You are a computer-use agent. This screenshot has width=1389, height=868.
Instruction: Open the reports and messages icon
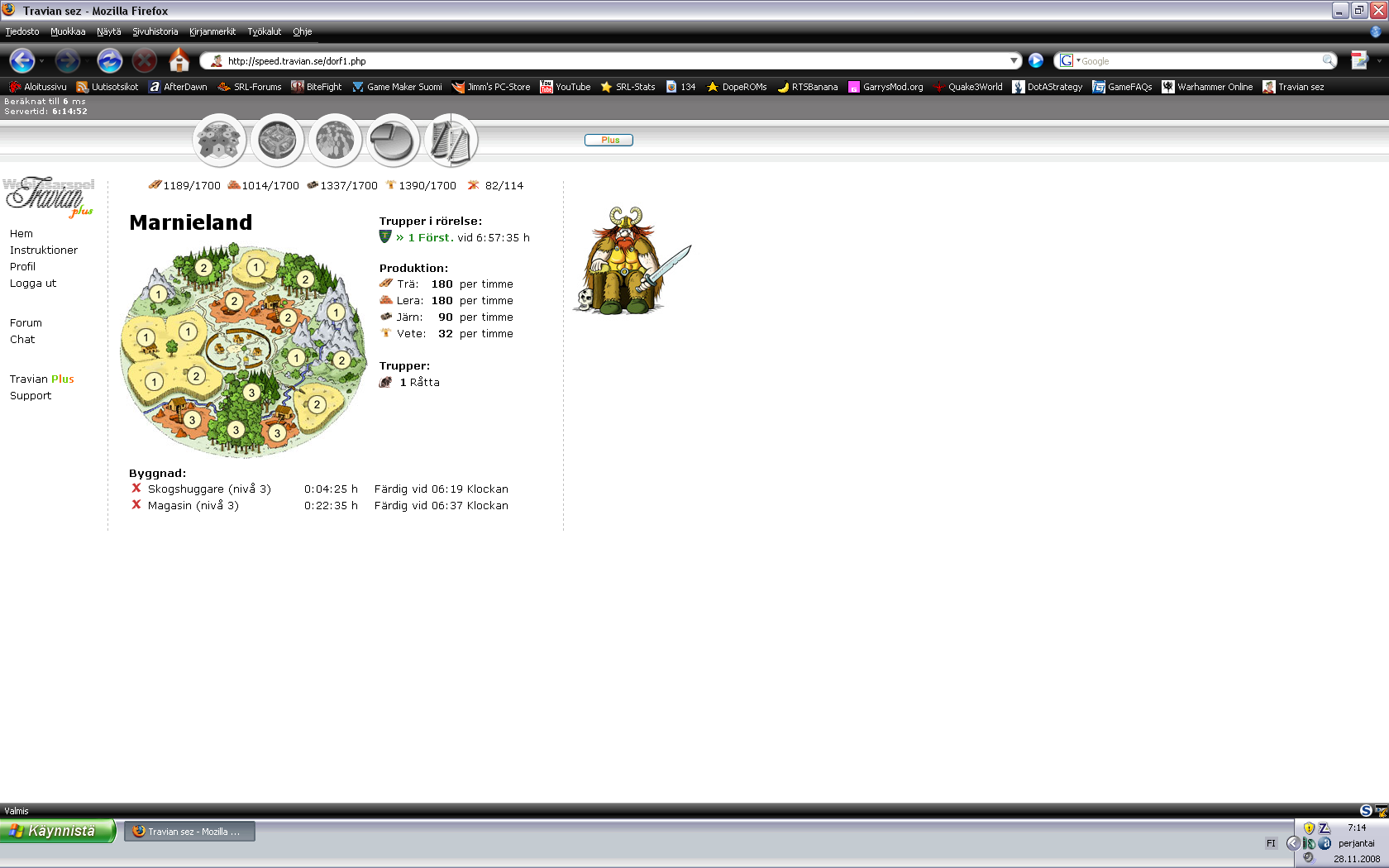[x=451, y=141]
